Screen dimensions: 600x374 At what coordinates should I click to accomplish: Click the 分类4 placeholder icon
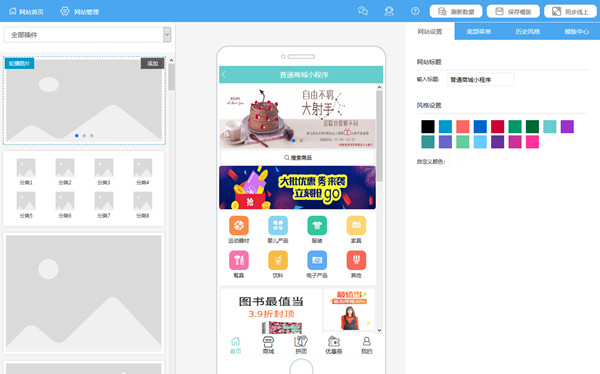tap(143, 168)
